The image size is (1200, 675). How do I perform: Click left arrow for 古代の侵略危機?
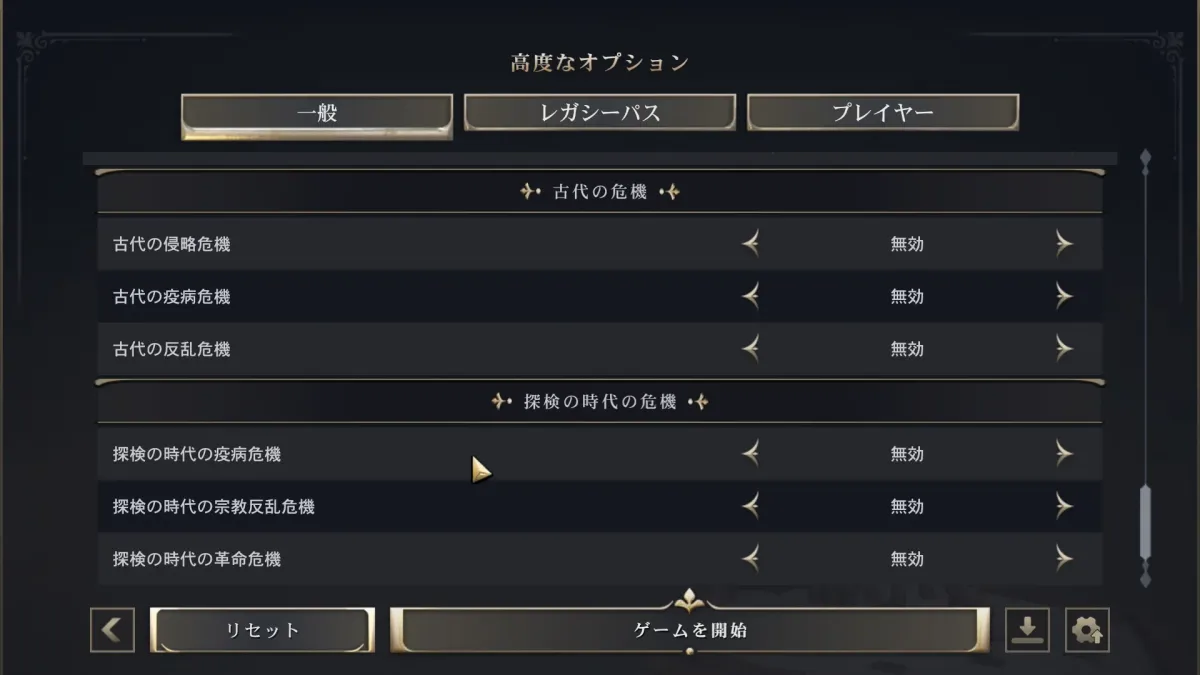pos(751,244)
